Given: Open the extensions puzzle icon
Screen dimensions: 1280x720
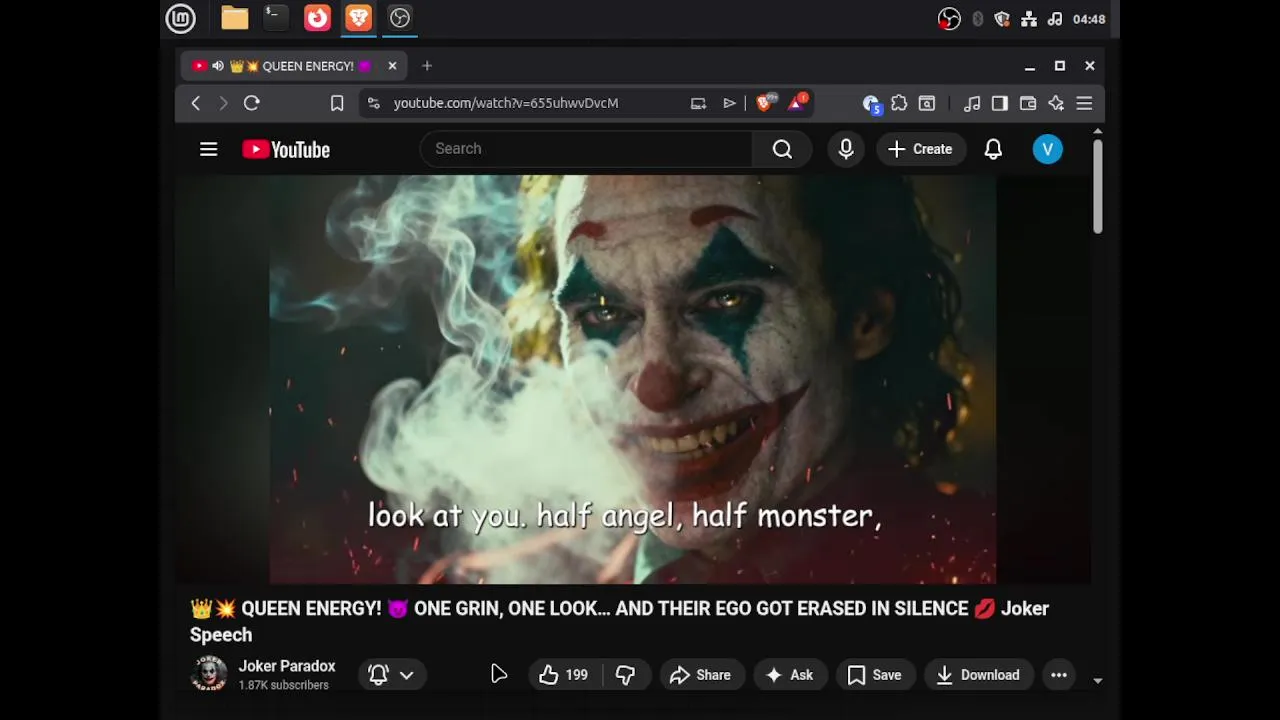Looking at the screenshot, I should coord(899,103).
